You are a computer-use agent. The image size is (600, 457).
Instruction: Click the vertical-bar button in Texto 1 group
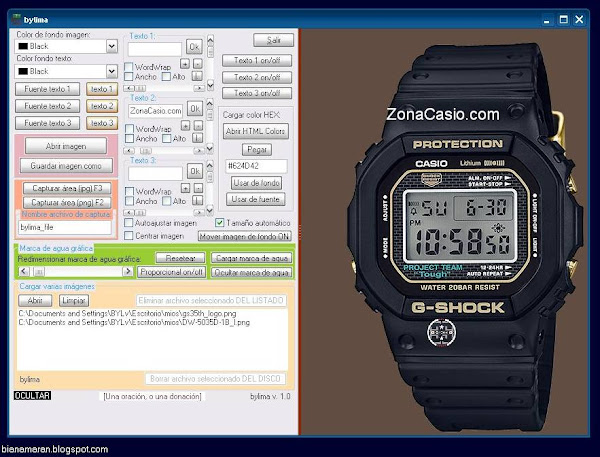pos(197,76)
